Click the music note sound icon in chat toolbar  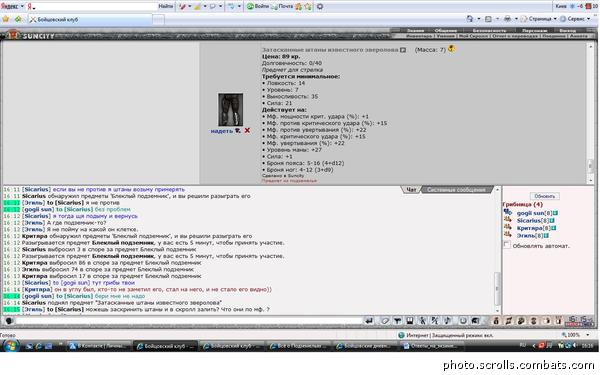tap(447, 321)
